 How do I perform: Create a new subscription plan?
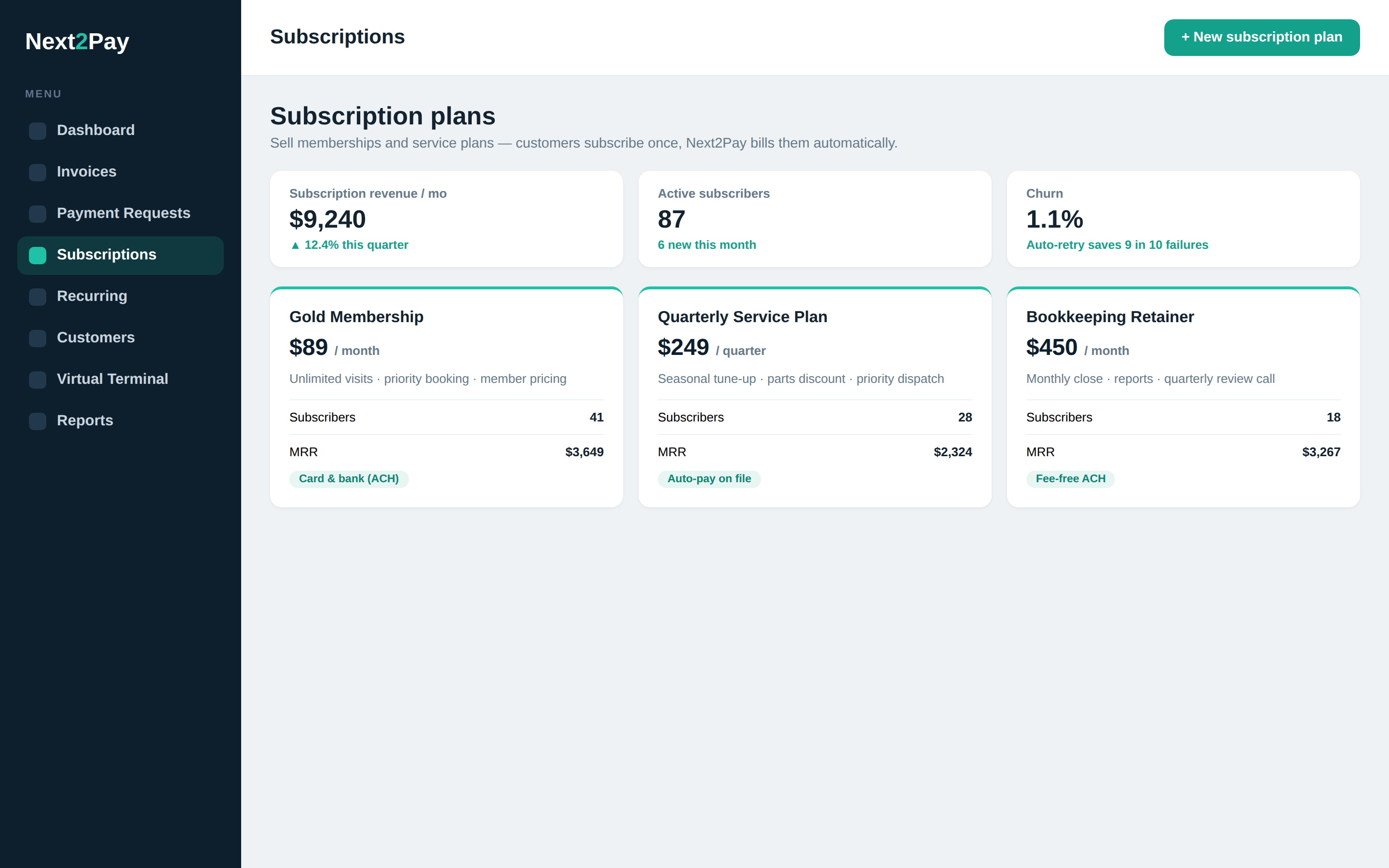tap(1262, 37)
